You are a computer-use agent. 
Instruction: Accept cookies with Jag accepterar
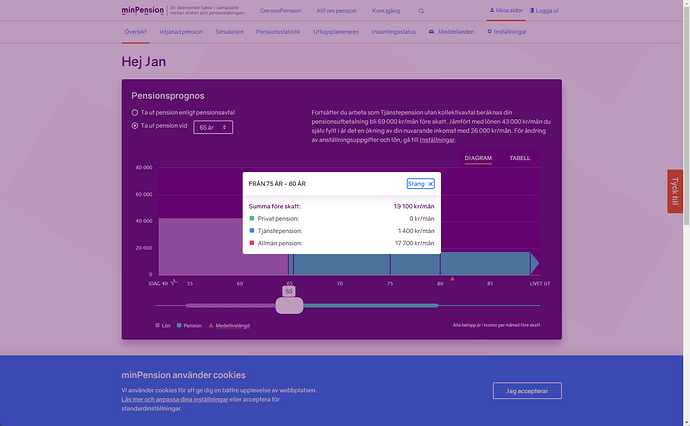(x=527, y=391)
